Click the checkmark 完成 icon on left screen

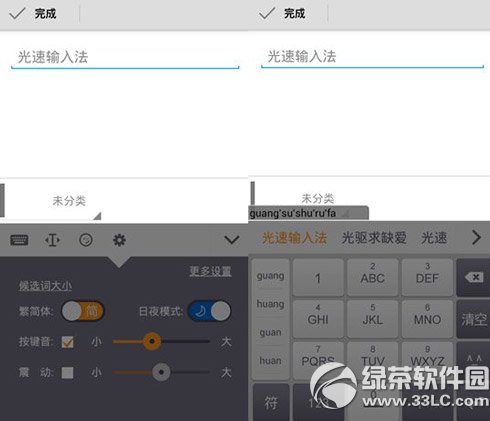tap(17, 14)
